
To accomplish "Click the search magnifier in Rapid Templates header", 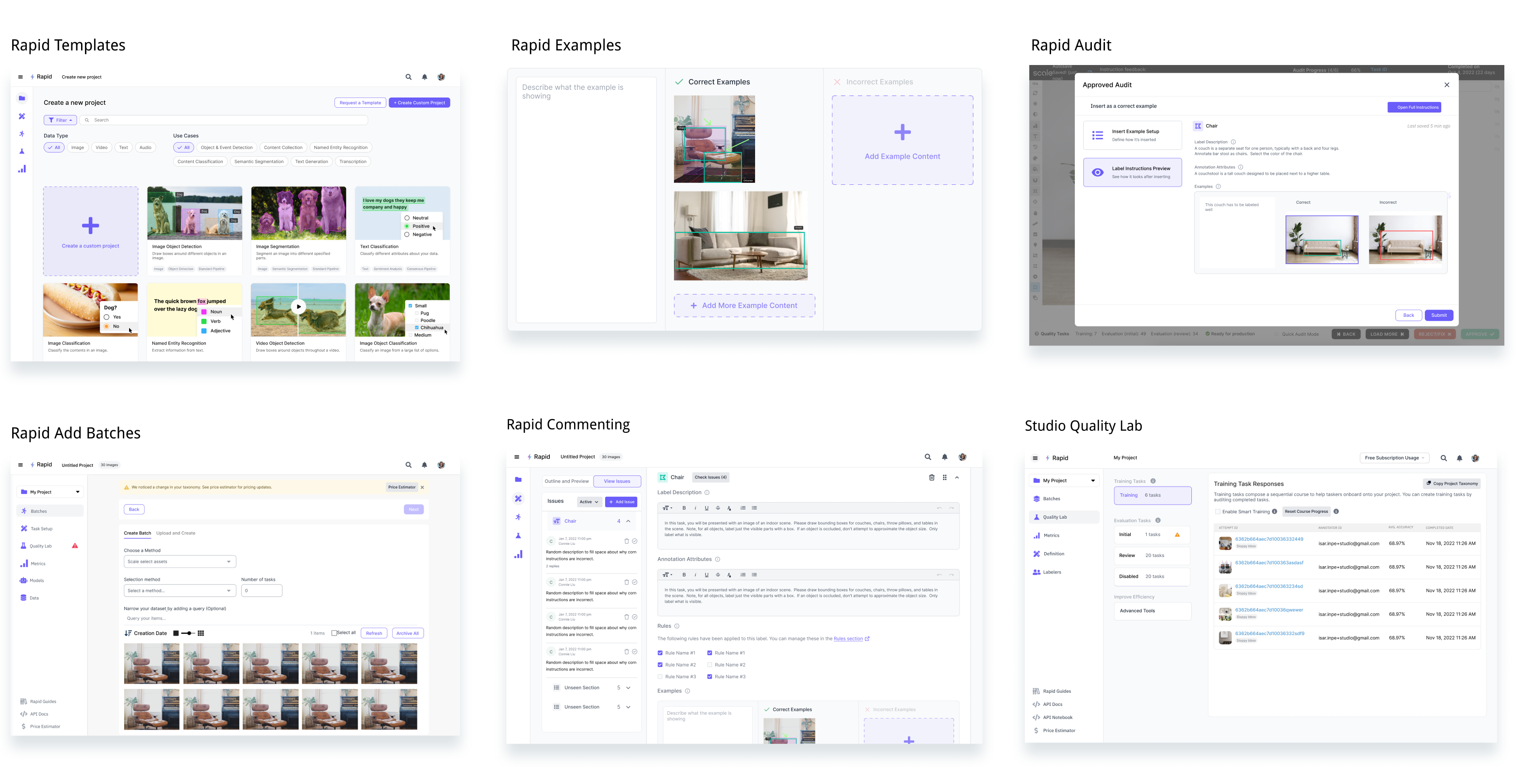I will (408, 77).
